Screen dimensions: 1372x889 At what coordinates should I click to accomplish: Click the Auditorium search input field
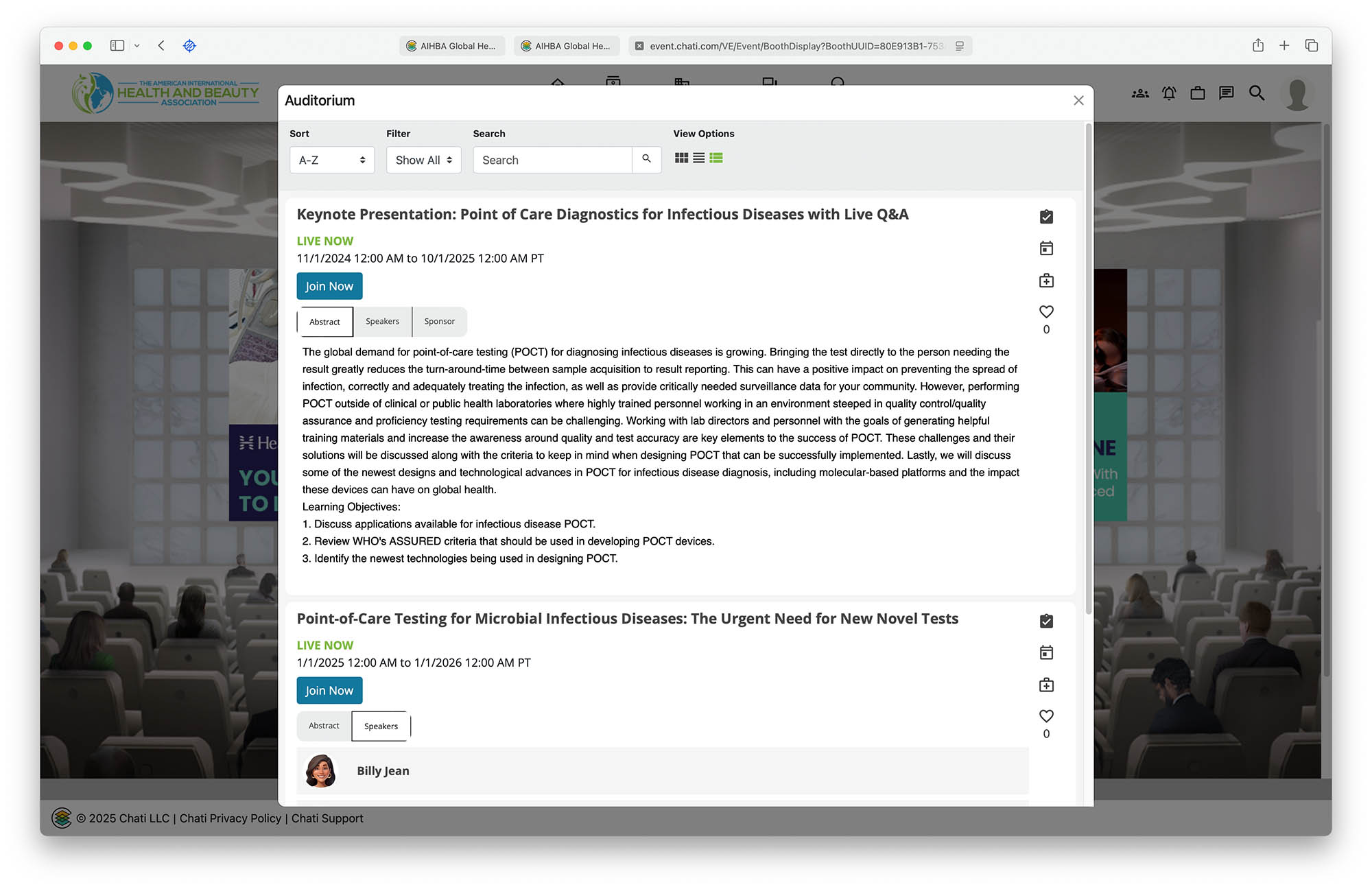point(552,160)
